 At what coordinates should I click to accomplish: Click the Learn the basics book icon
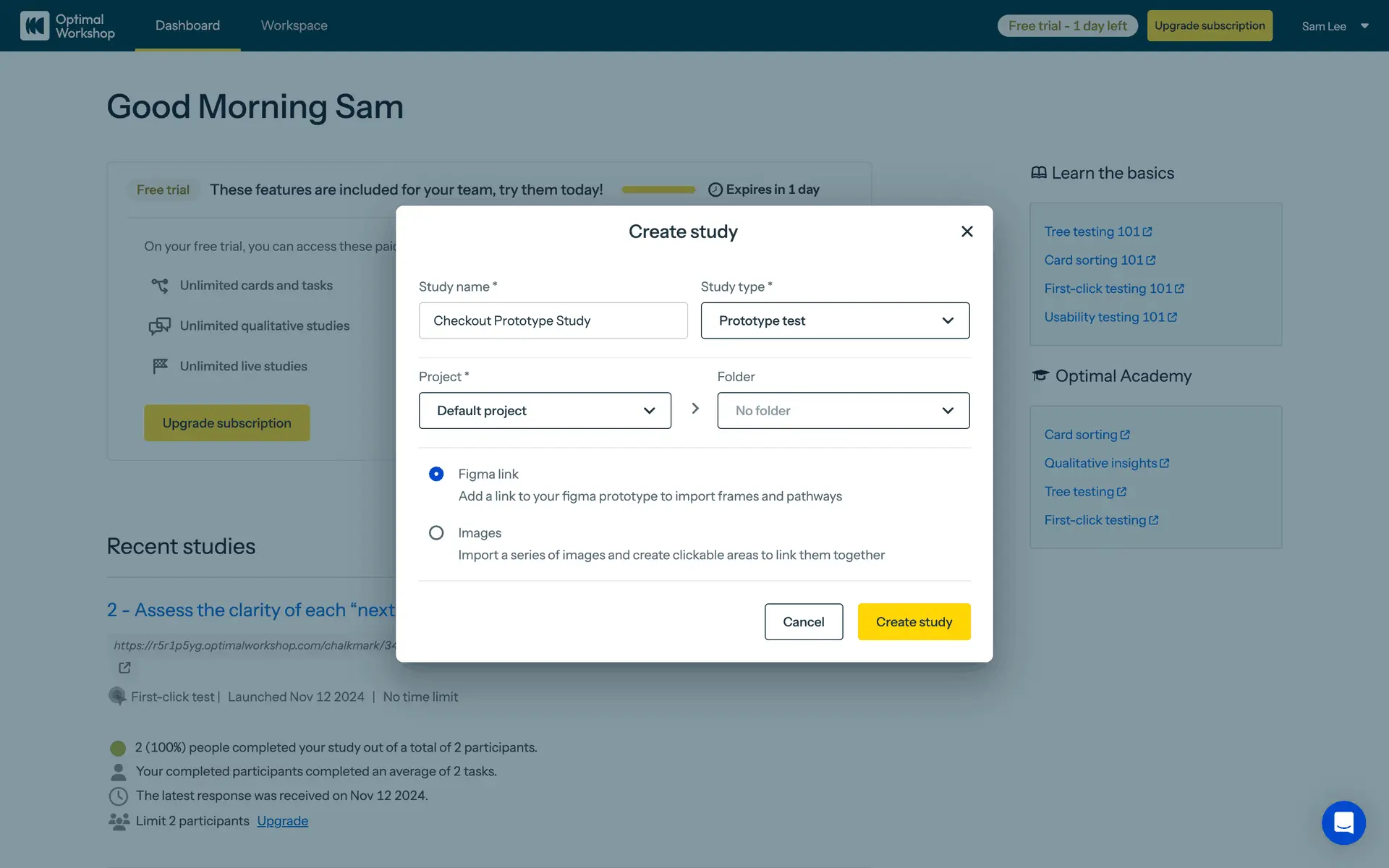tap(1039, 173)
